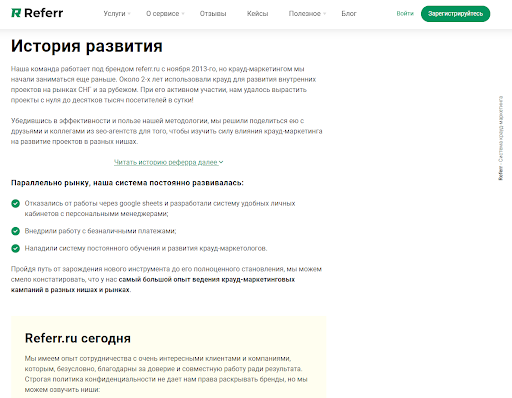This screenshot has width=512, height=398.
Task: Navigate to the Блог page
Action: coord(349,14)
